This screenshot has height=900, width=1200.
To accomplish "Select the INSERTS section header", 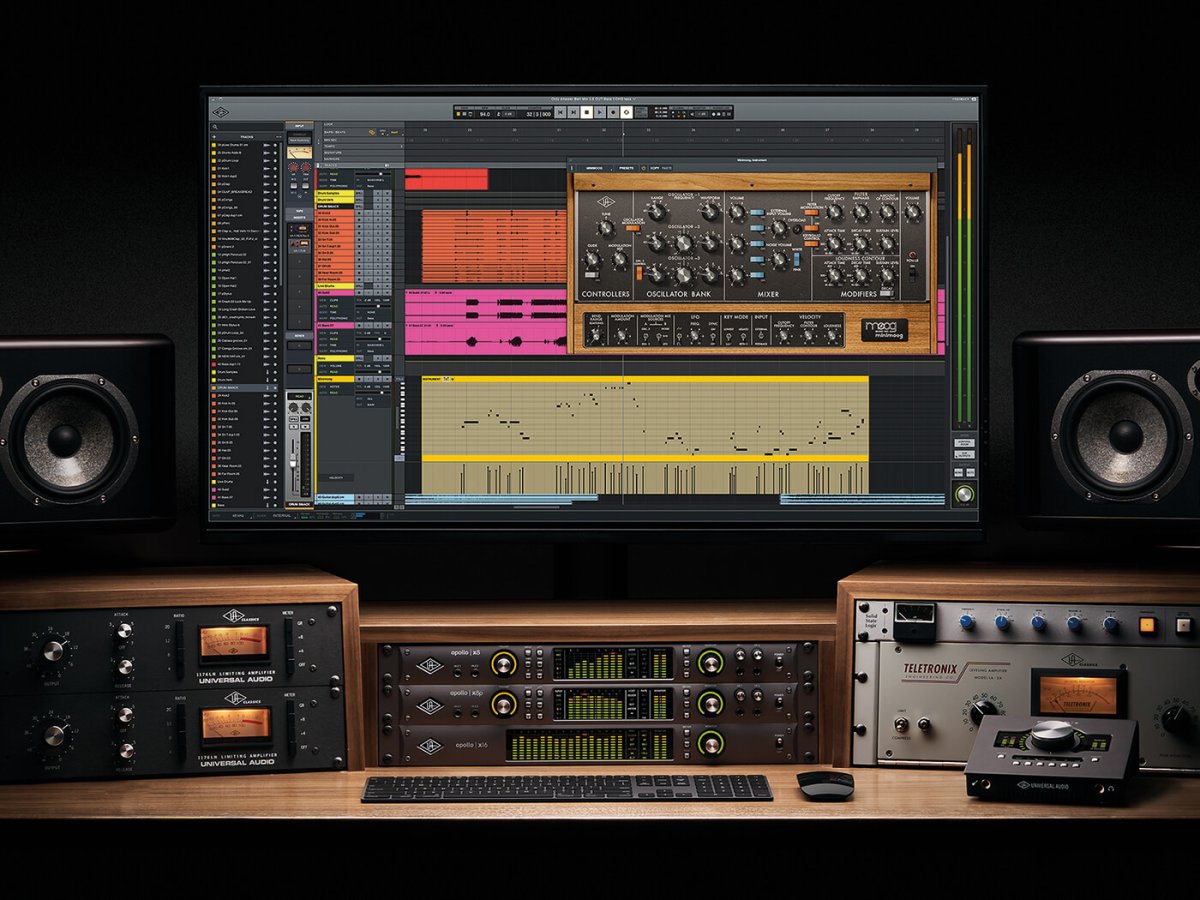I will click(299, 218).
